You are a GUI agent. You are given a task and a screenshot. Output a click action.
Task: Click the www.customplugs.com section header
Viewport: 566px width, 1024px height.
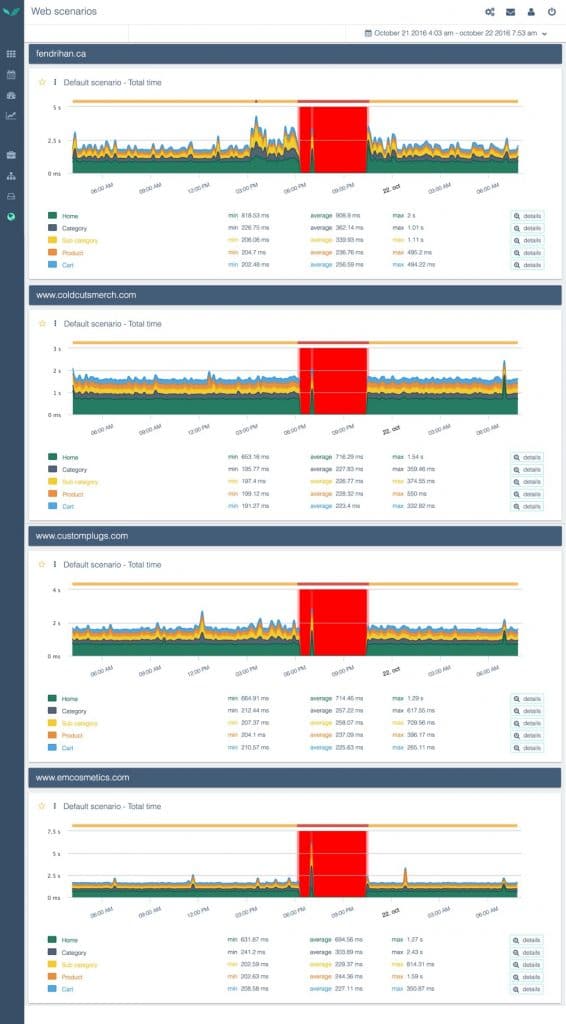point(295,536)
